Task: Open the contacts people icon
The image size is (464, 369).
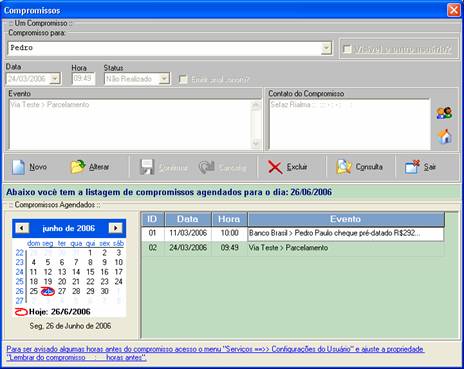Action: click(444, 113)
